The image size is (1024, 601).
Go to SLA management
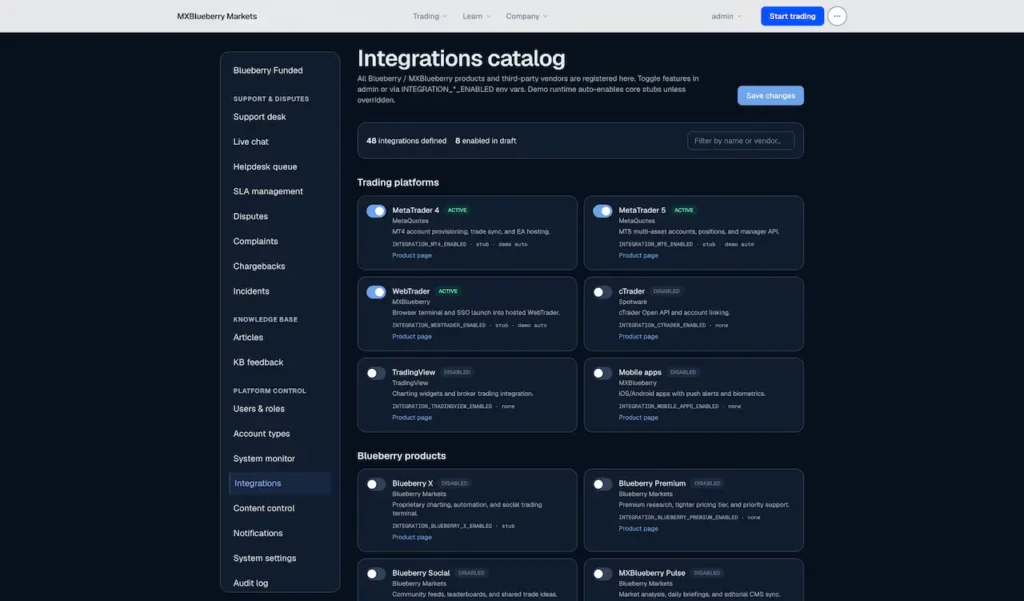[268, 191]
